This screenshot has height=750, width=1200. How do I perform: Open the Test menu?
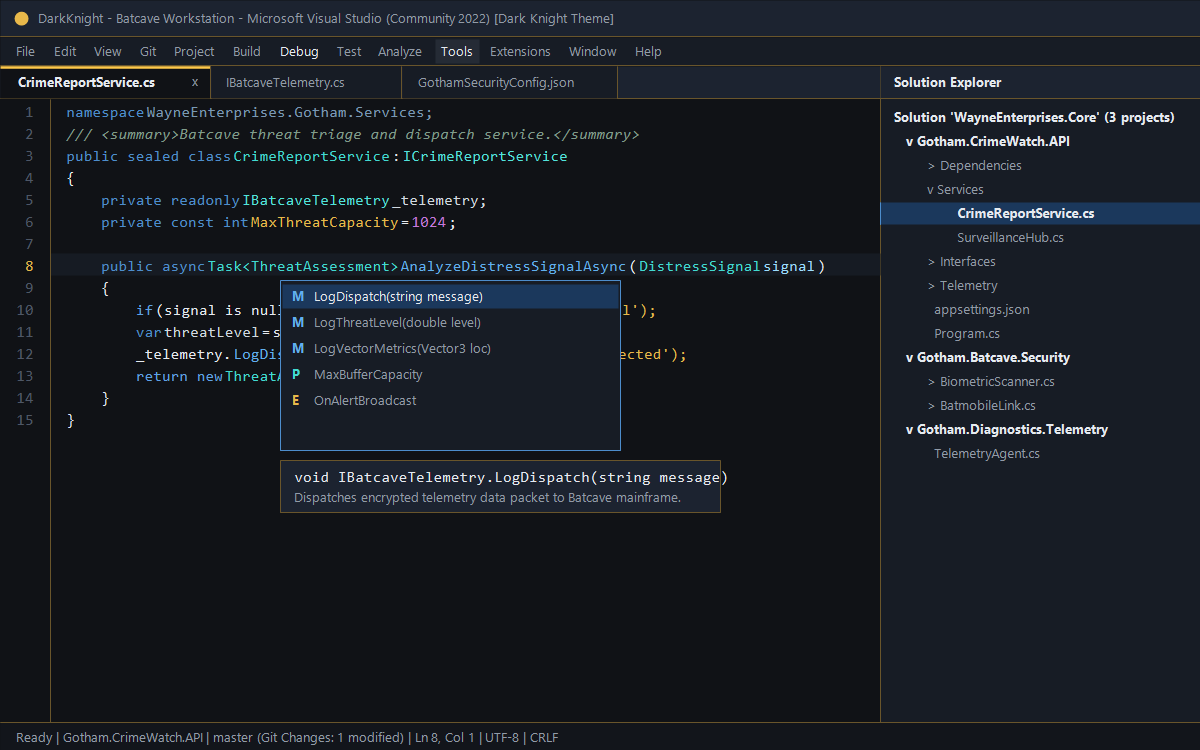click(x=349, y=52)
